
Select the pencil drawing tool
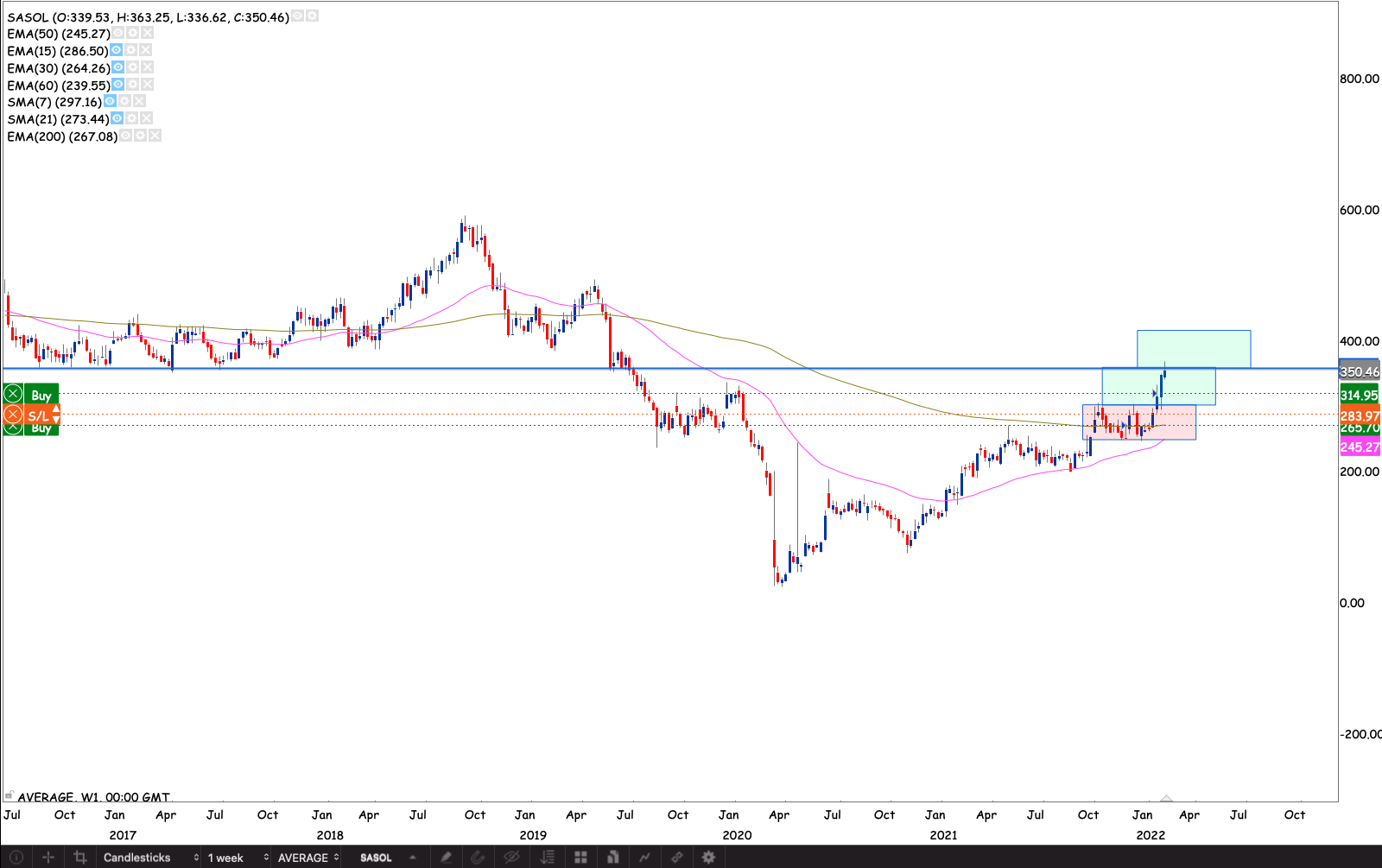pos(446,858)
